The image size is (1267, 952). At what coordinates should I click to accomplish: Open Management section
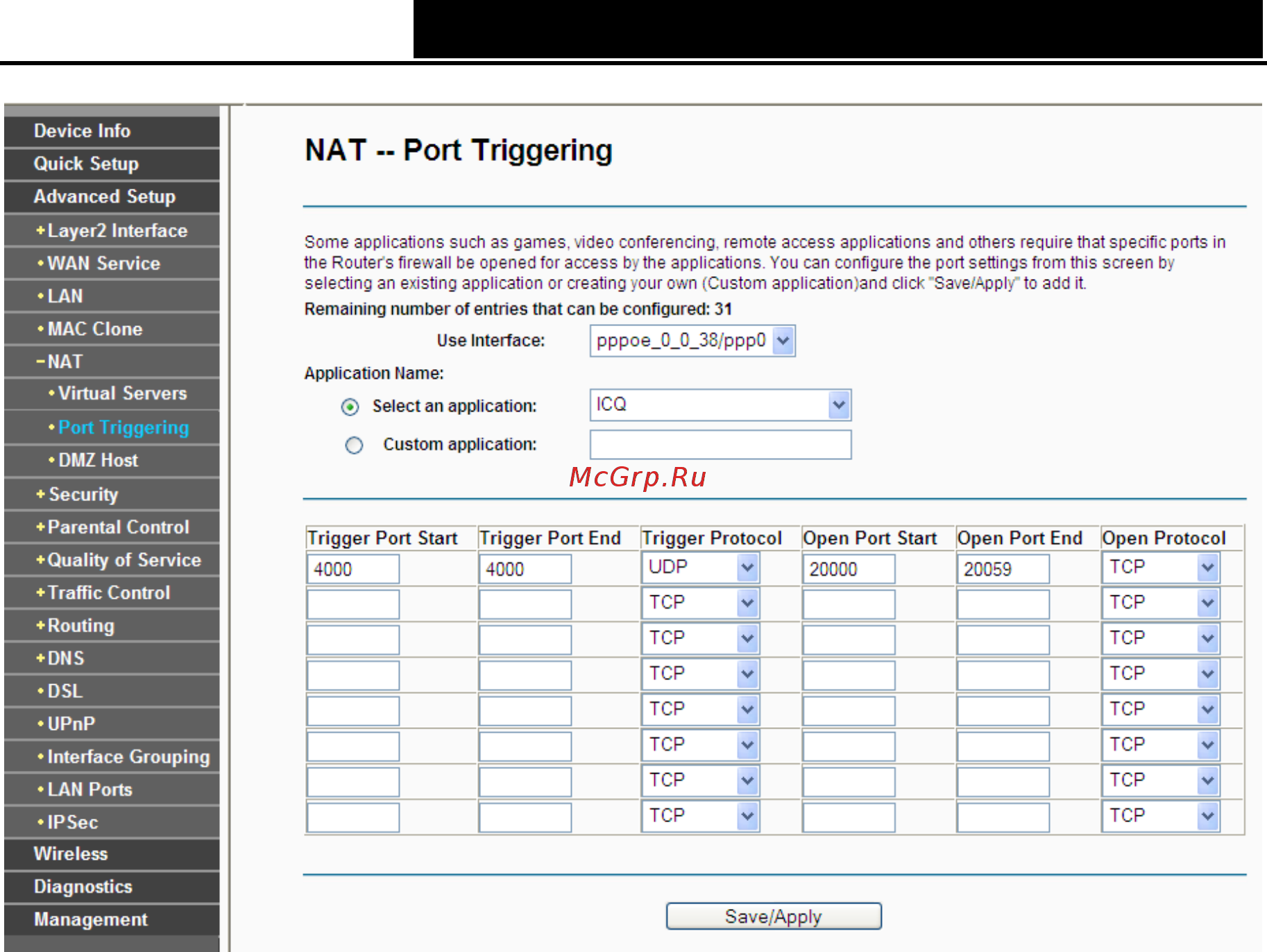[90, 919]
